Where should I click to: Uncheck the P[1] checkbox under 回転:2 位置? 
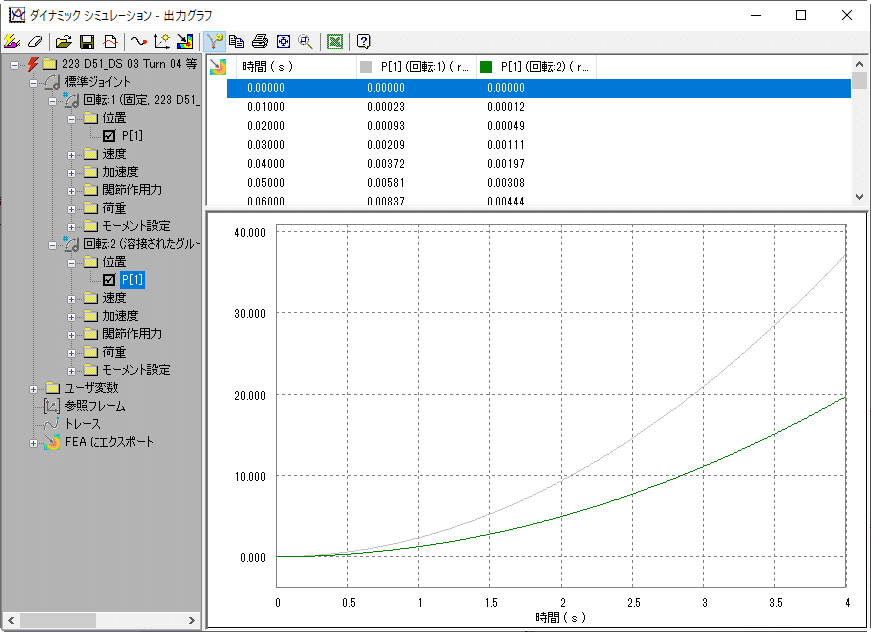(x=109, y=280)
